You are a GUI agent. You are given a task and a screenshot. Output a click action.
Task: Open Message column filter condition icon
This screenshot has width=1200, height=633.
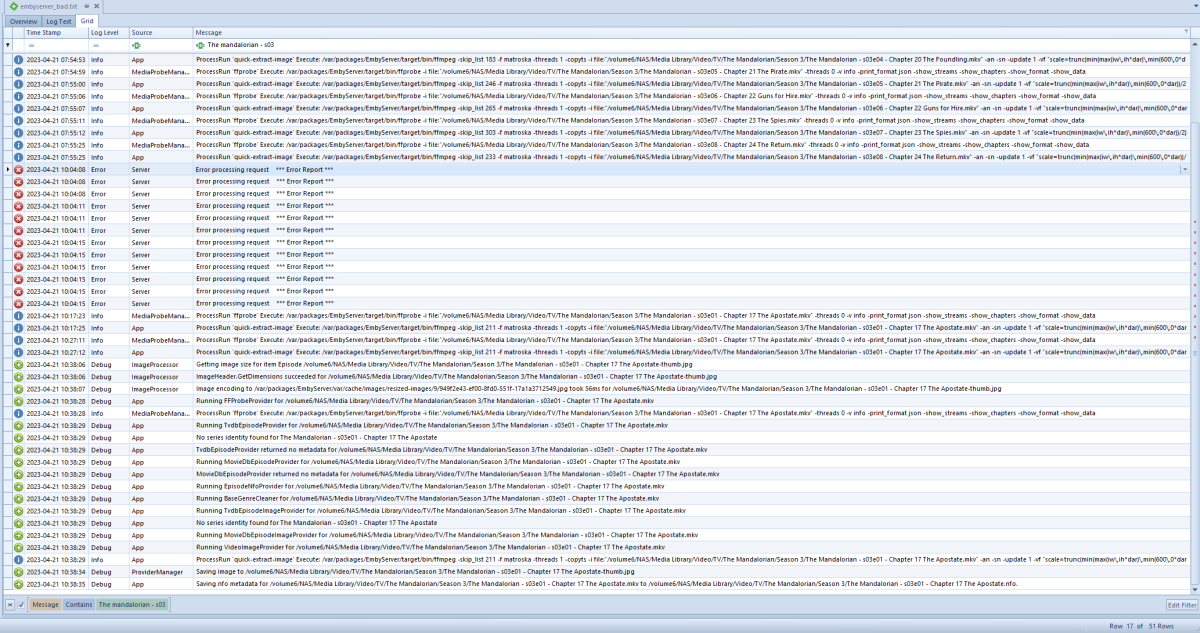(200, 45)
